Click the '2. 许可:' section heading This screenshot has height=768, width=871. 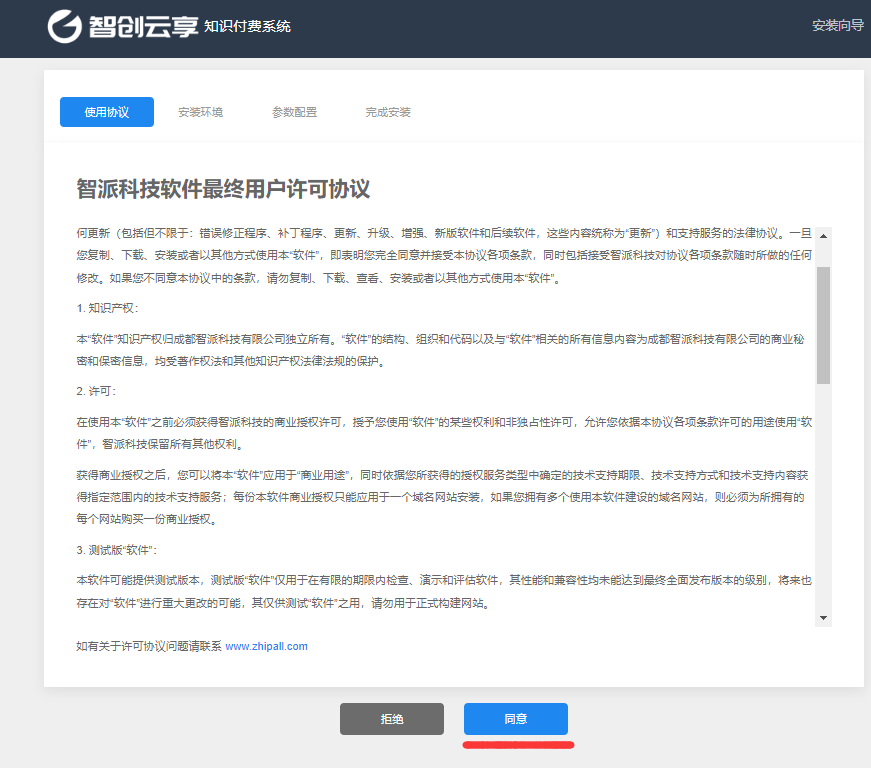pos(96,391)
